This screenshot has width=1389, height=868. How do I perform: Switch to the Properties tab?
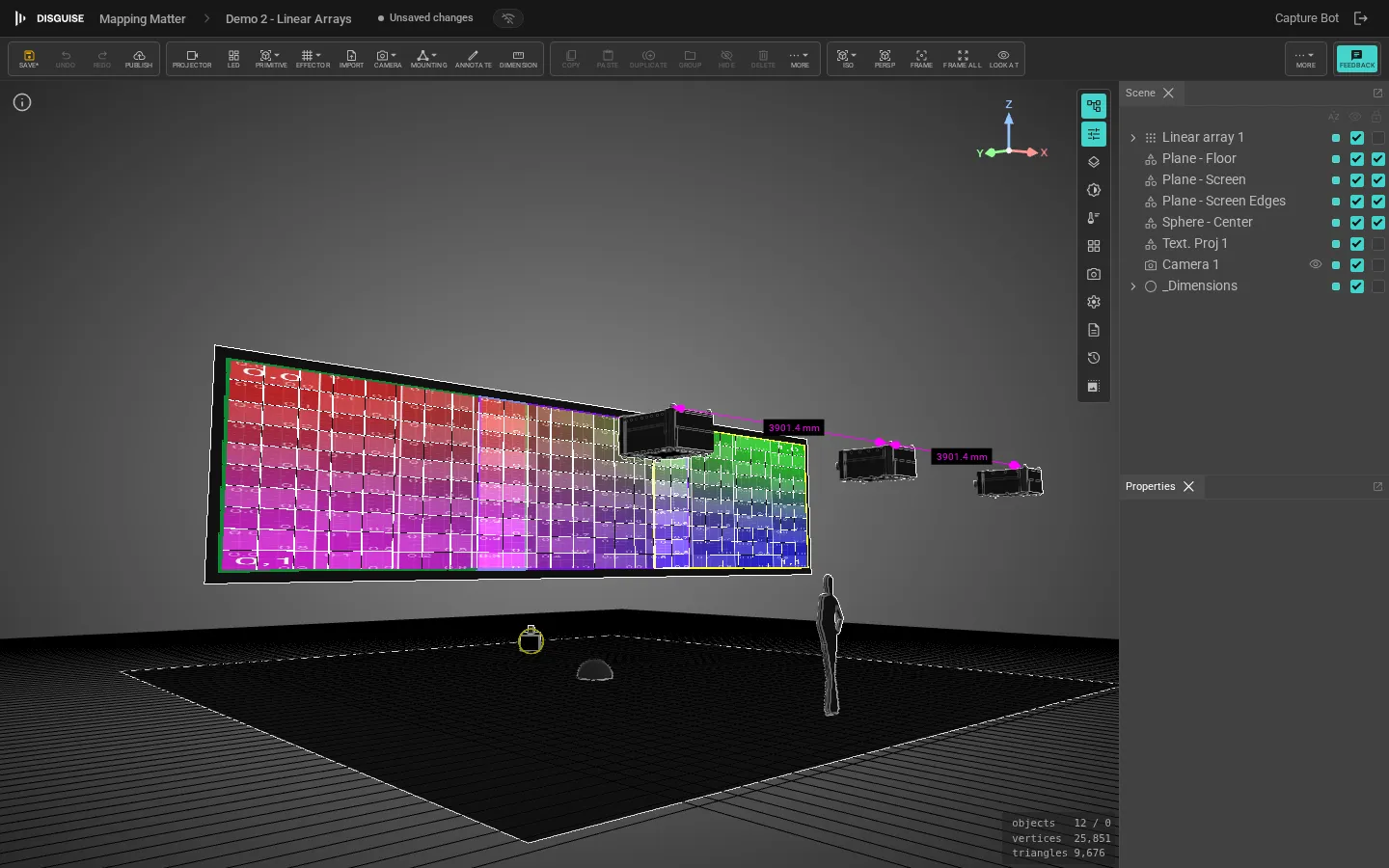(1150, 487)
